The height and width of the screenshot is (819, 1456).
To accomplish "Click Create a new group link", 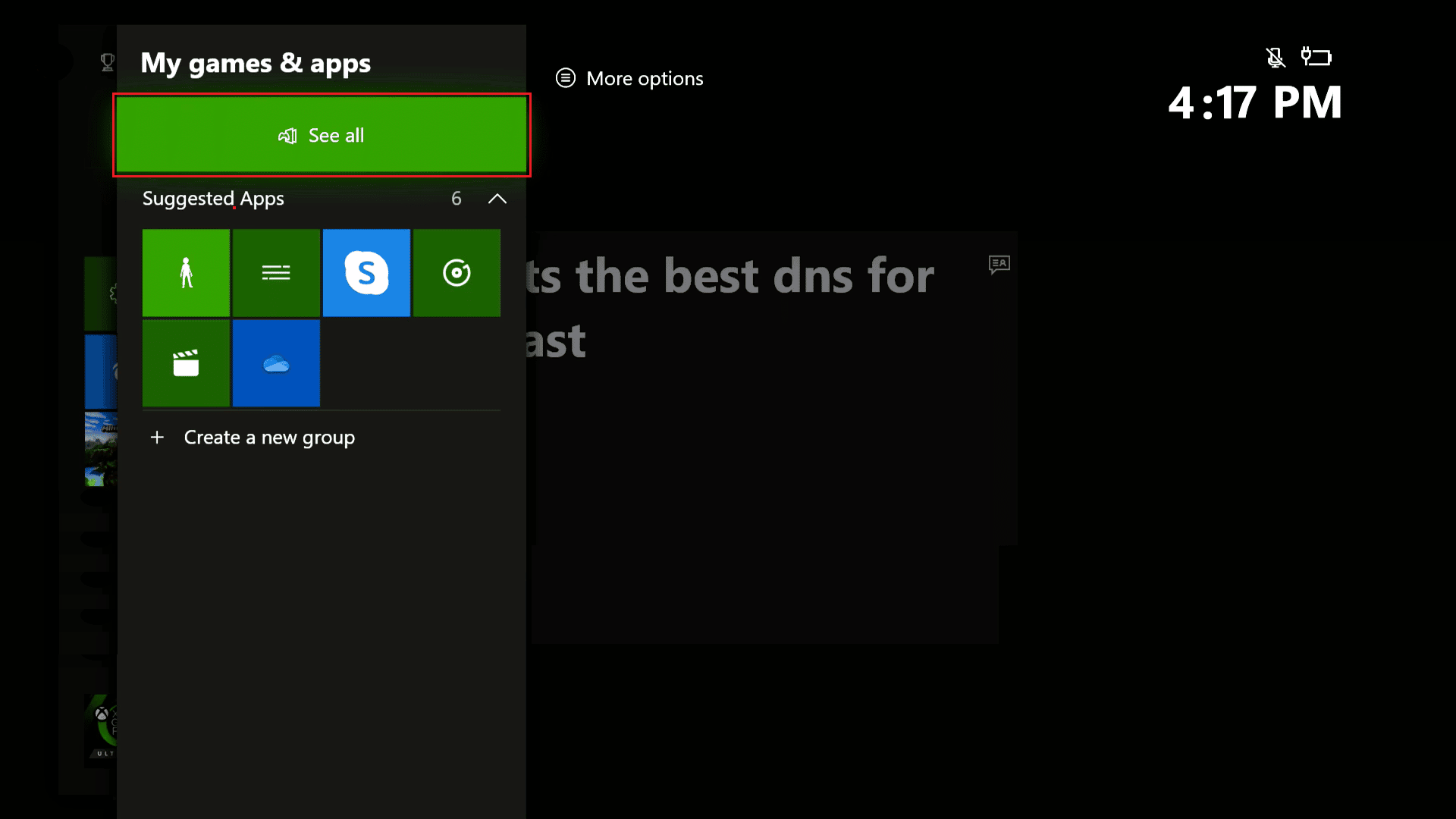I will click(253, 437).
